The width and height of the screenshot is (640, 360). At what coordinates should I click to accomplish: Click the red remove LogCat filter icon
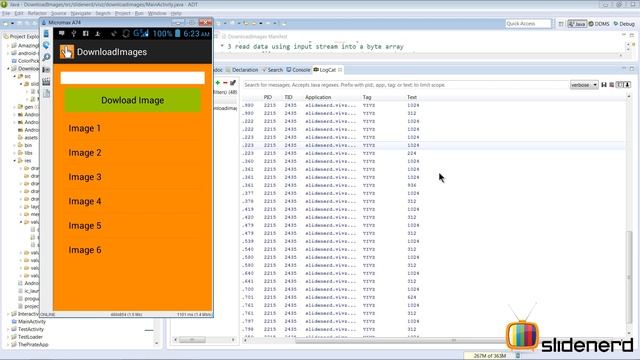225,83
